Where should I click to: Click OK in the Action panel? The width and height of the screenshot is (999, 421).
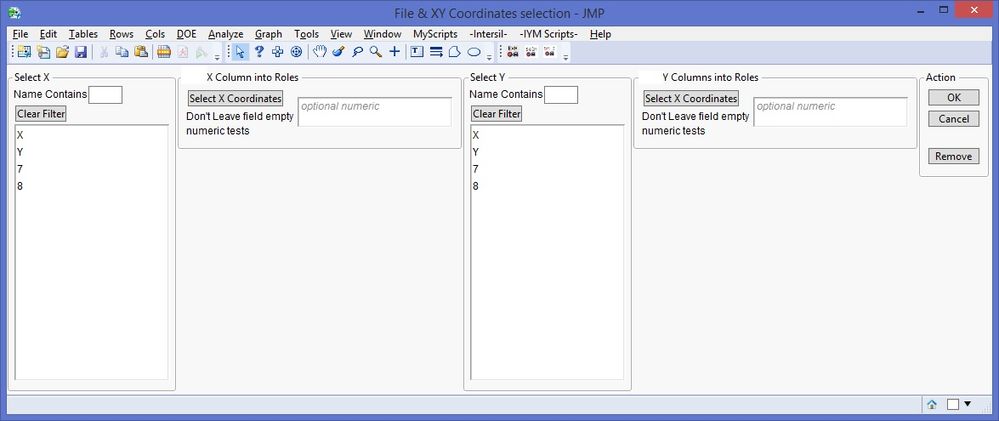pyautogui.click(x=953, y=97)
